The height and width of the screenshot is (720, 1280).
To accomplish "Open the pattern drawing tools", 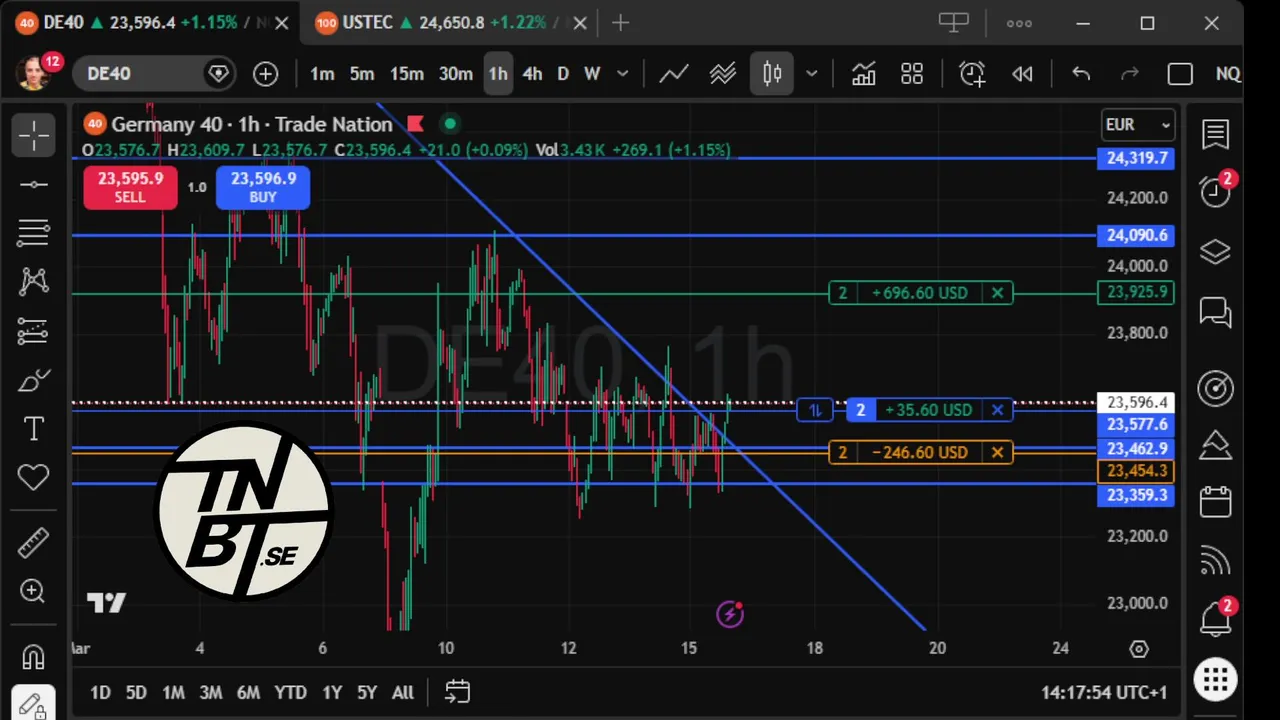I will click(x=33, y=281).
